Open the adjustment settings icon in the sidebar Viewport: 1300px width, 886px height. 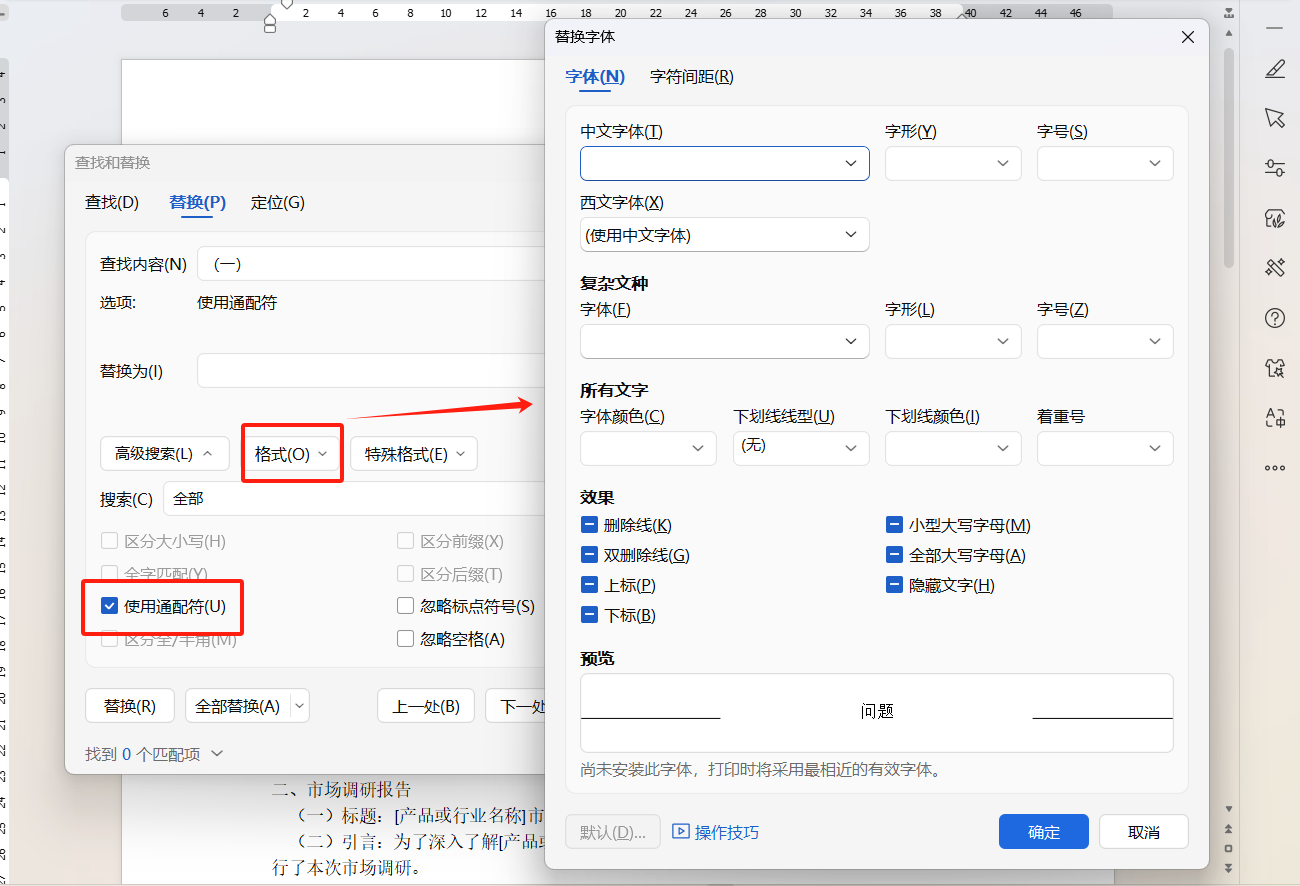[1275, 168]
